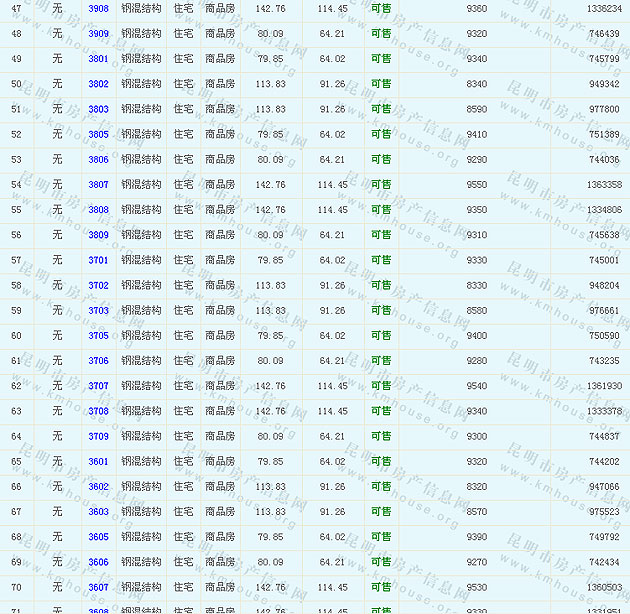The image size is (630, 614).
Task: Click room 3805 link
Action: 98,134
